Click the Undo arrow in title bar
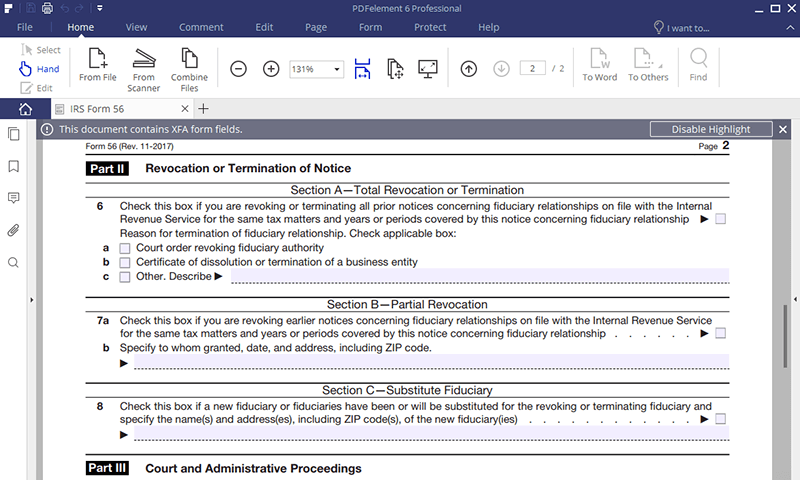This screenshot has height=480, width=800. click(x=65, y=9)
